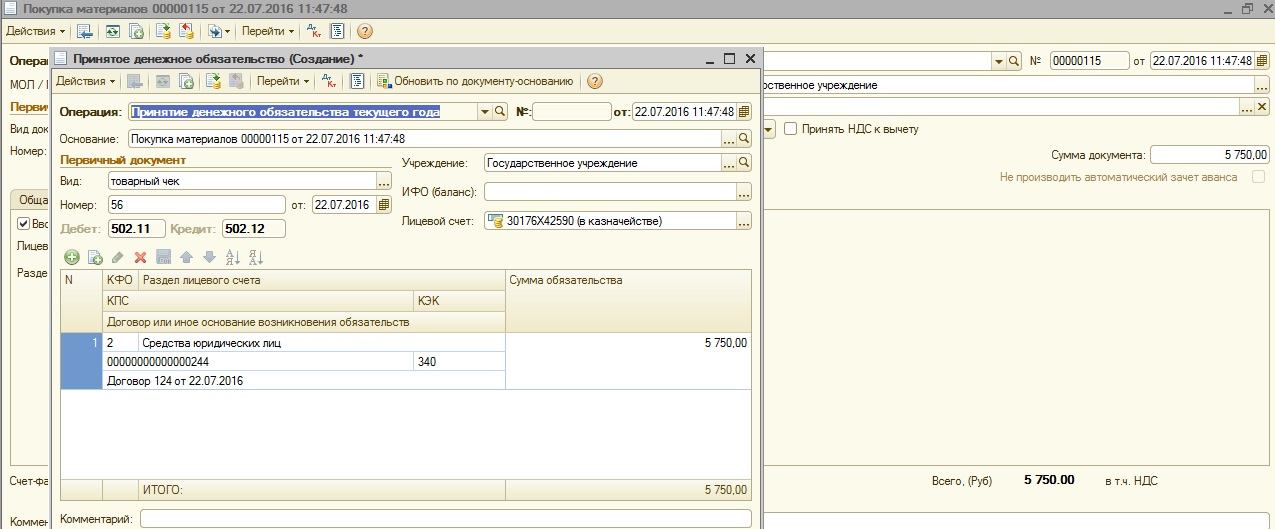Viewport: 1275px width, 529px height.
Task: Clear the field using the X button in Покупка материалов
Action: 1261,107
